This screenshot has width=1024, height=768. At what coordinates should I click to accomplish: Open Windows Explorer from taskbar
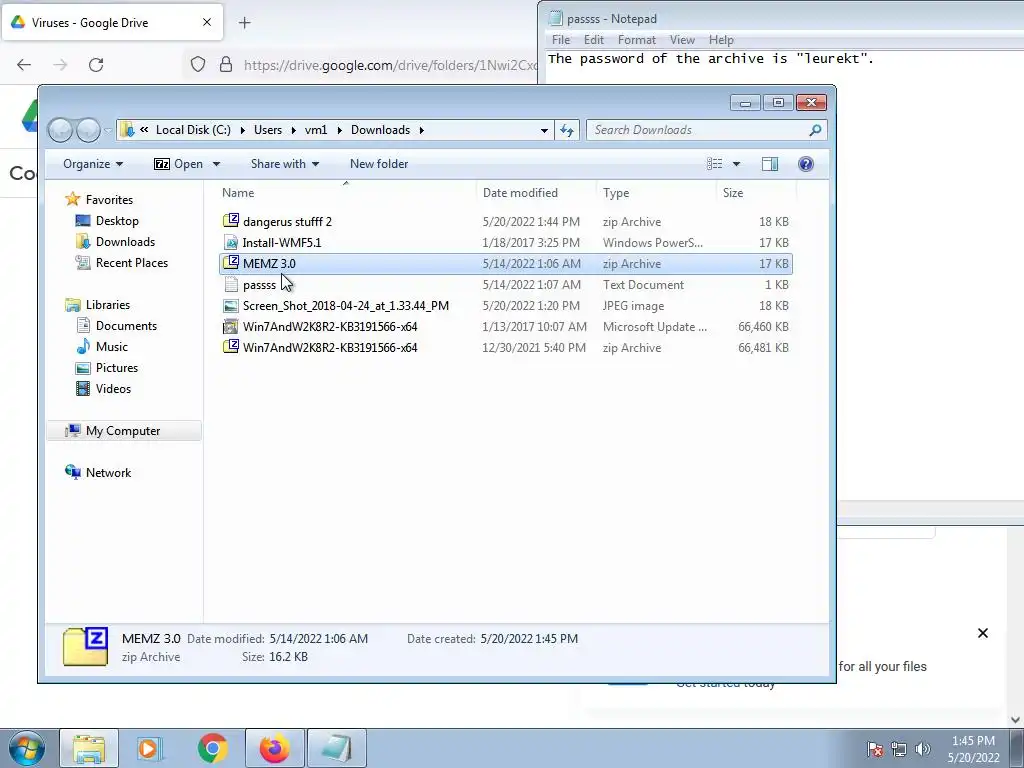[x=89, y=748]
